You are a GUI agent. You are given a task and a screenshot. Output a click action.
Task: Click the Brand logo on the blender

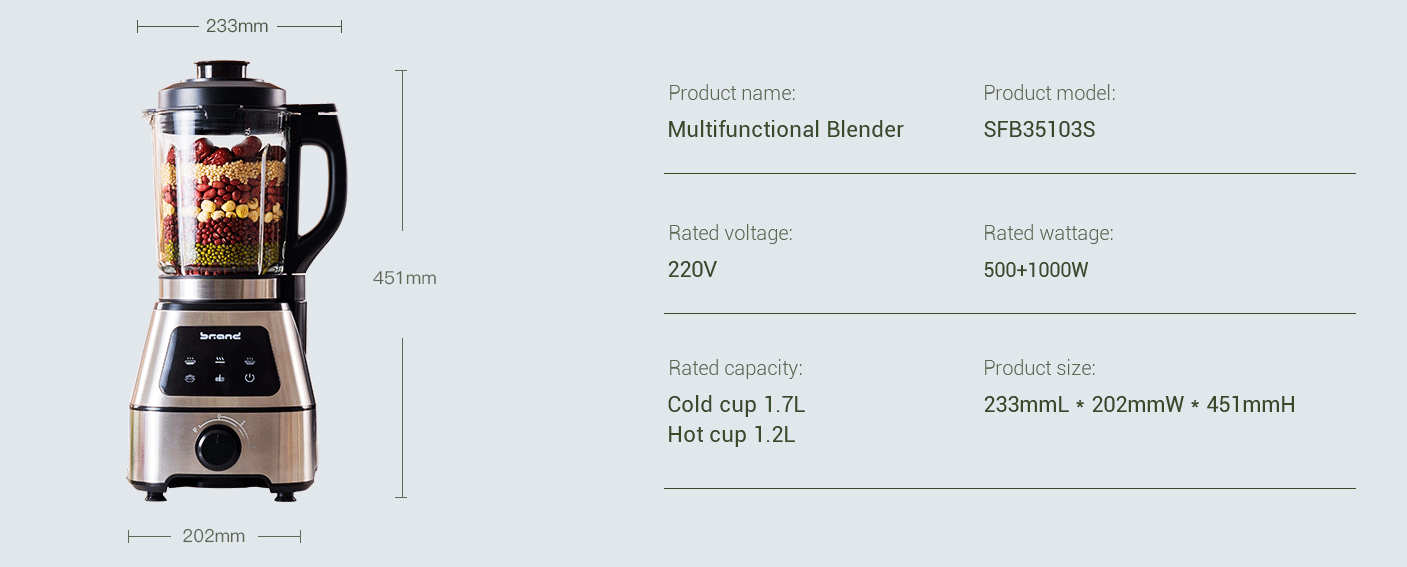(x=220, y=336)
